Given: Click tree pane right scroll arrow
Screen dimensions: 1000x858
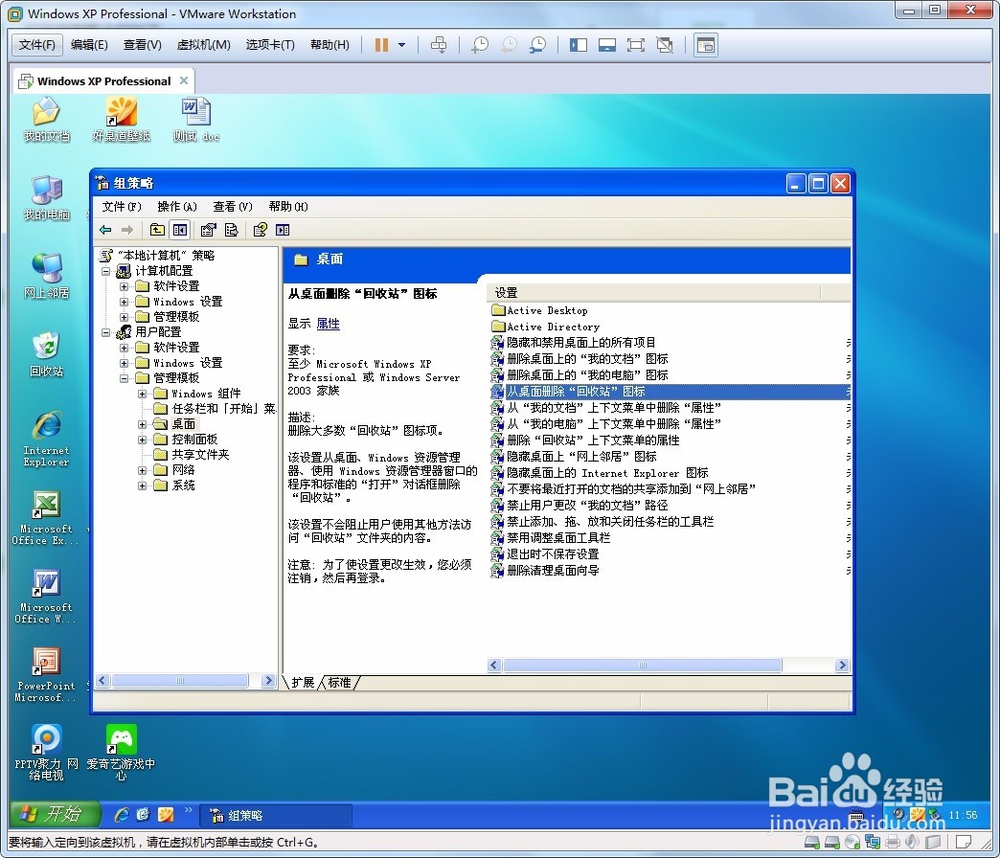Looking at the screenshot, I should [268, 681].
